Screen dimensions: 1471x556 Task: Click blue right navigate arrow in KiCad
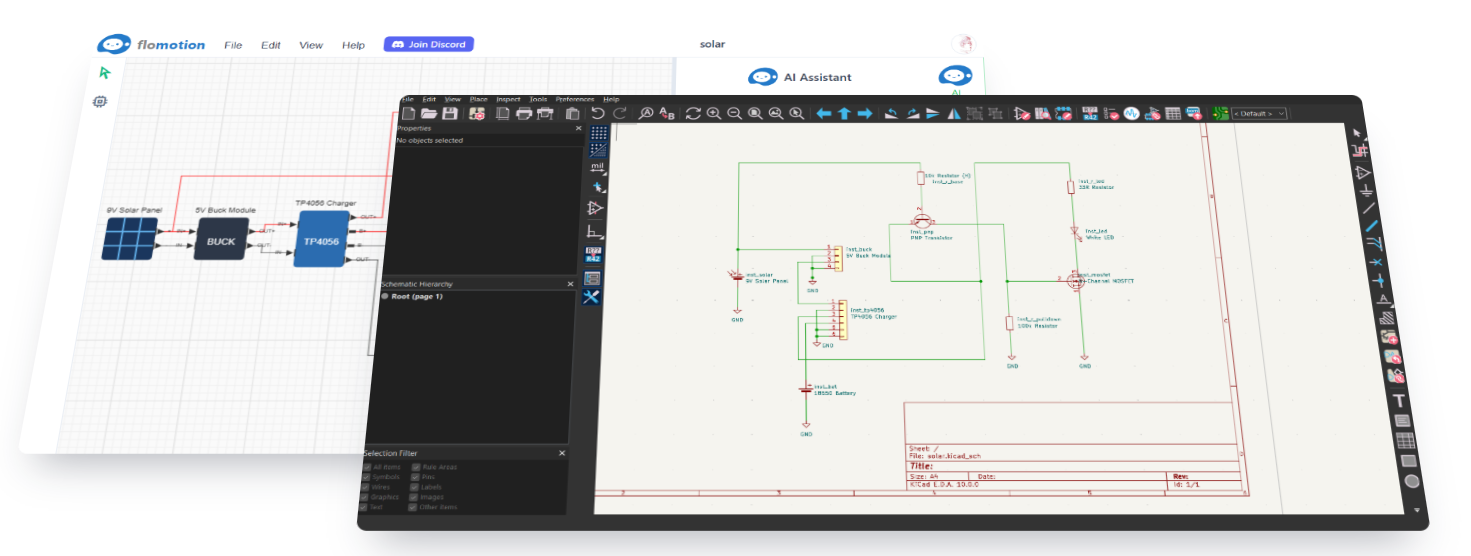[865, 113]
